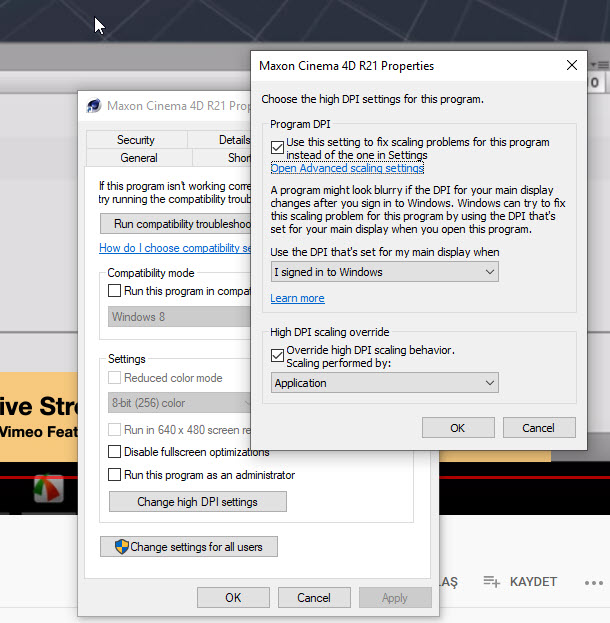Screen dimensions: 610x623
Task: Open the 'Application' scaling dropdown
Action: click(384, 383)
